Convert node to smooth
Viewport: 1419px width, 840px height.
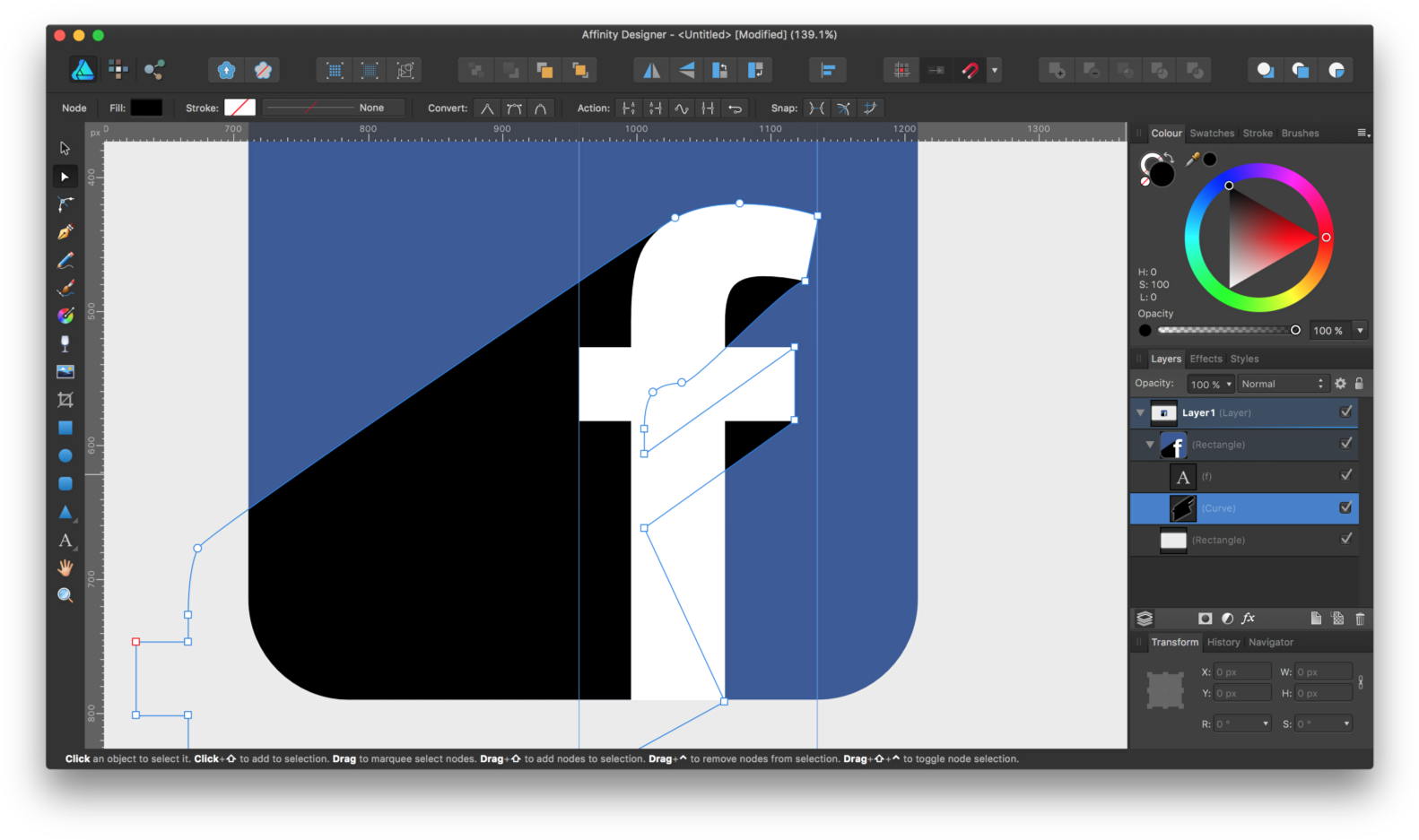tap(514, 108)
